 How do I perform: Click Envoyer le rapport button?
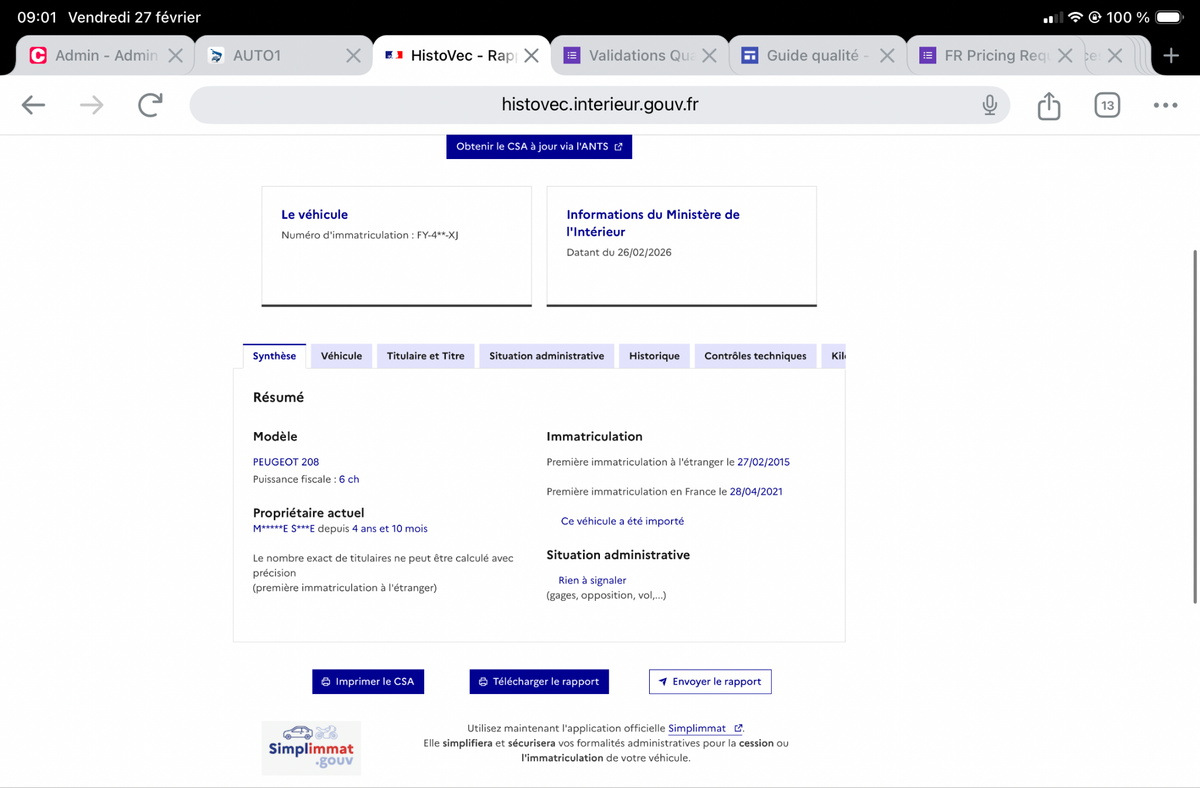pos(710,682)
